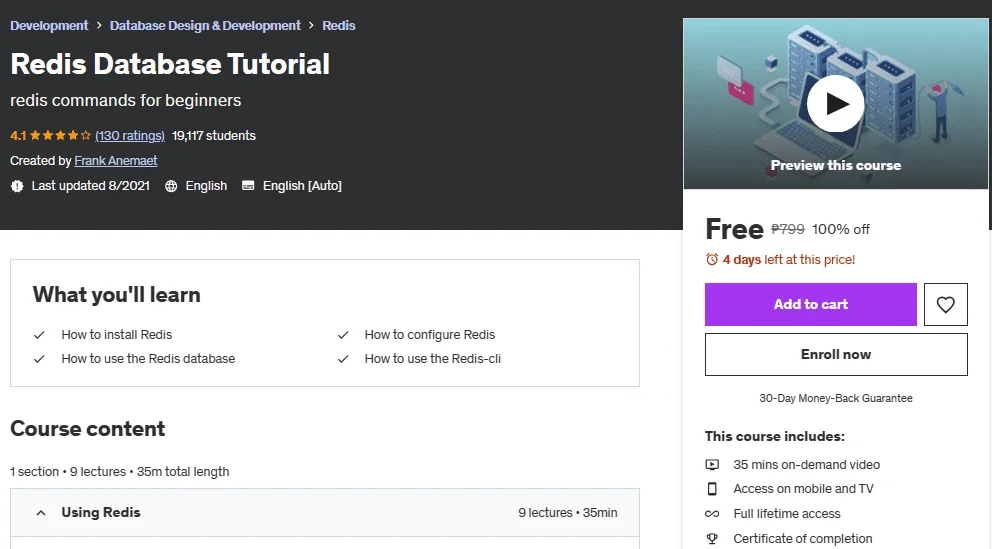Click the closed captions icon
The height and width of the screenshot is (549, 992).
click(248, 186)
